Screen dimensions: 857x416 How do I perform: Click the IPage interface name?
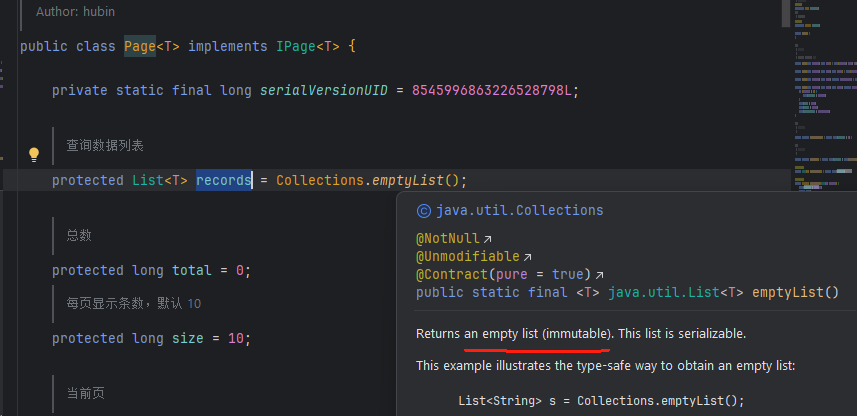pos(296,47)
